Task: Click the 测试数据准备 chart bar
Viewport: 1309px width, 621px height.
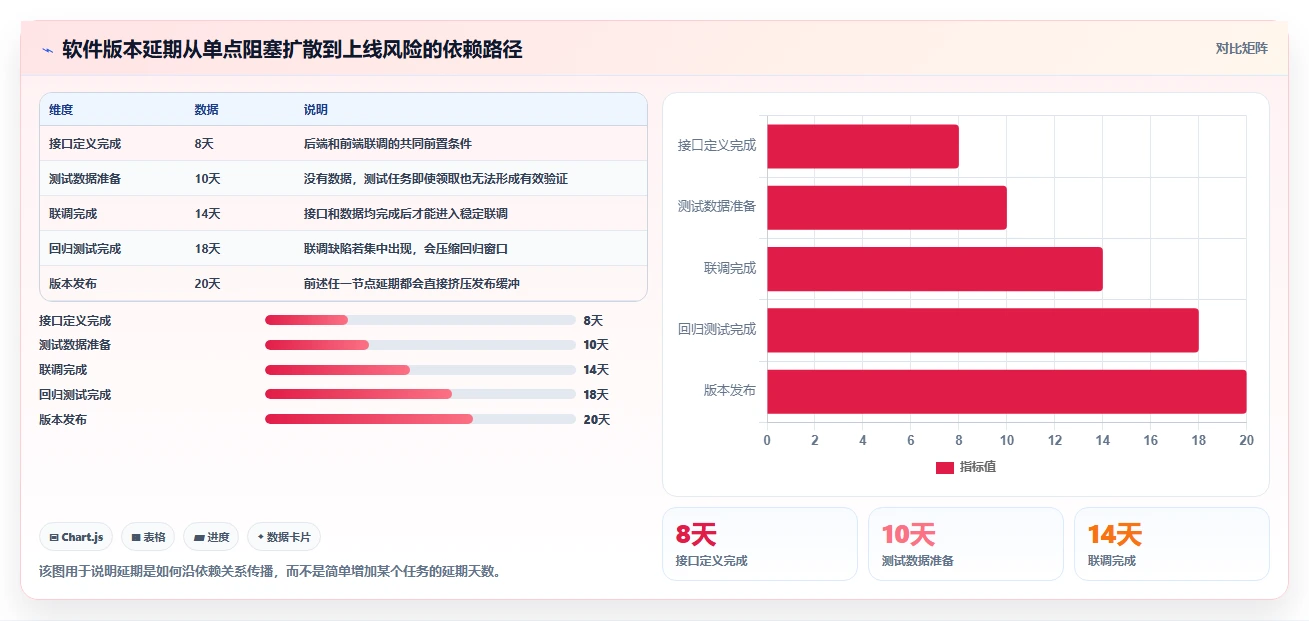Action: coord(887,207)
